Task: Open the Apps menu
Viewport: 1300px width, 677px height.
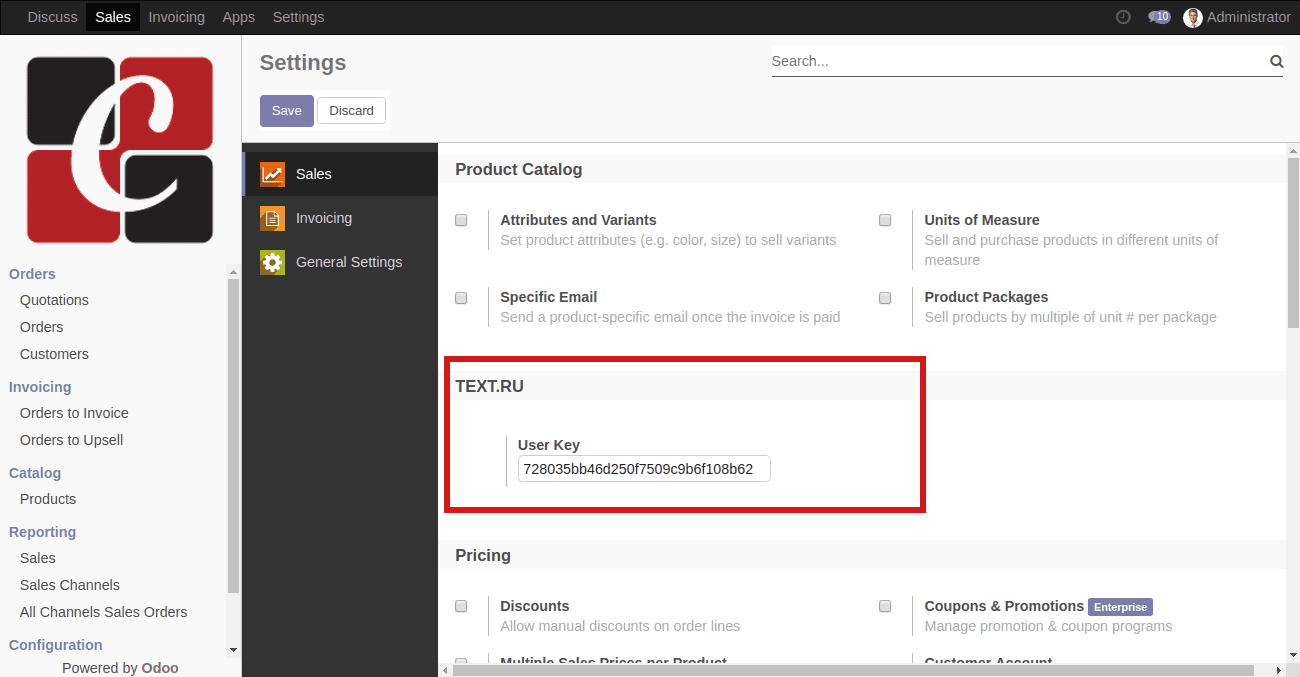Action: (238, 17)
